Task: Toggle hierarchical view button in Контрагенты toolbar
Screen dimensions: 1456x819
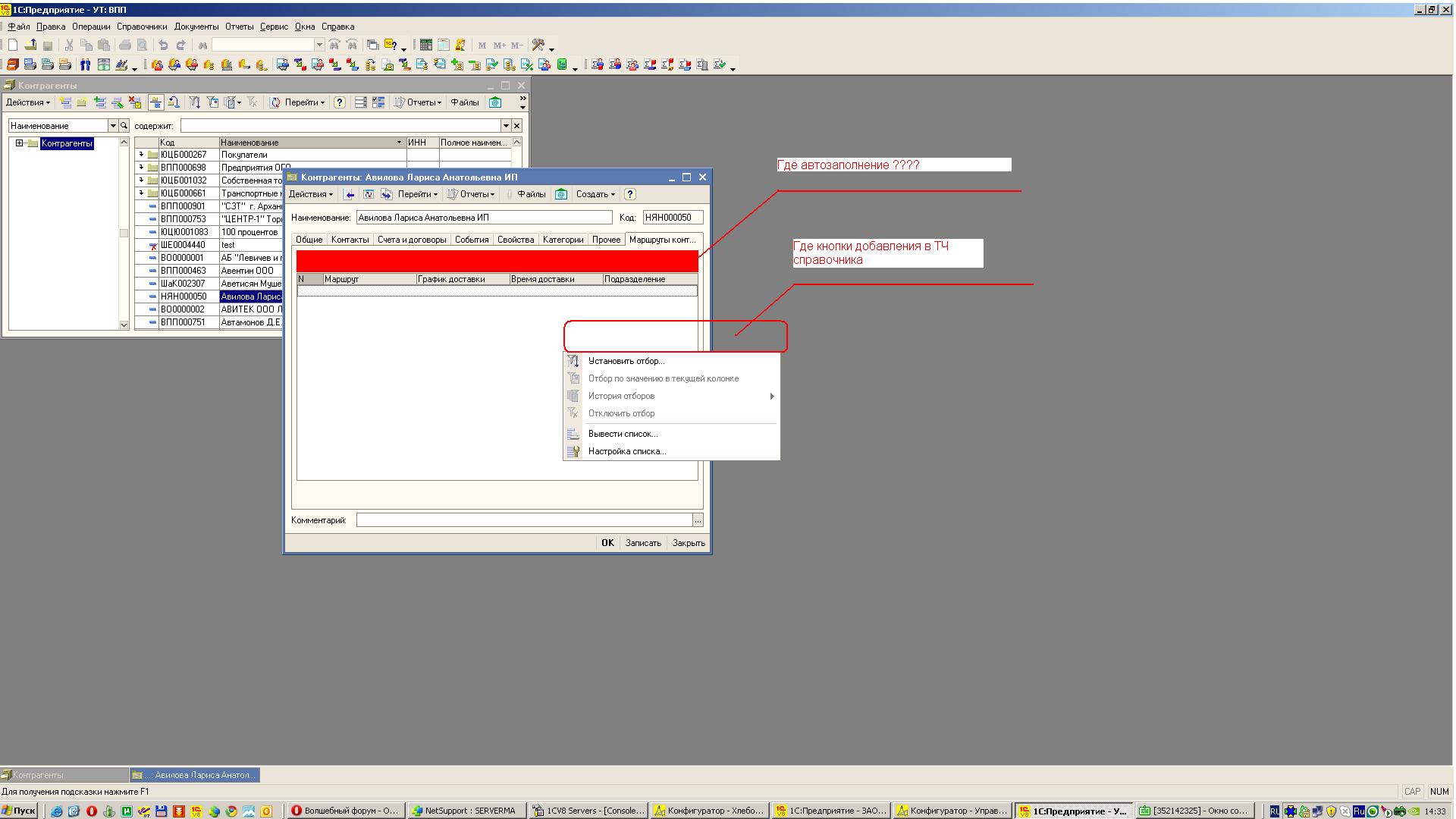Action: pos(155,102)
